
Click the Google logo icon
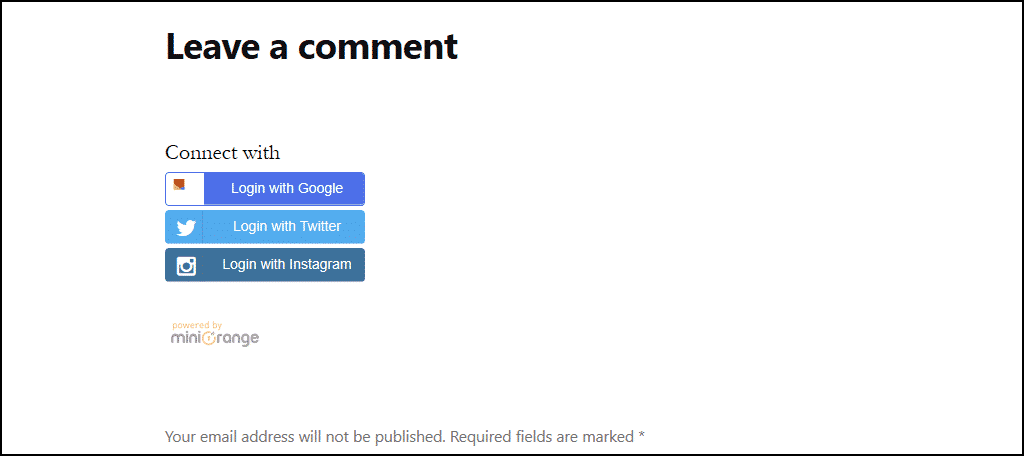tap(179, 184)
